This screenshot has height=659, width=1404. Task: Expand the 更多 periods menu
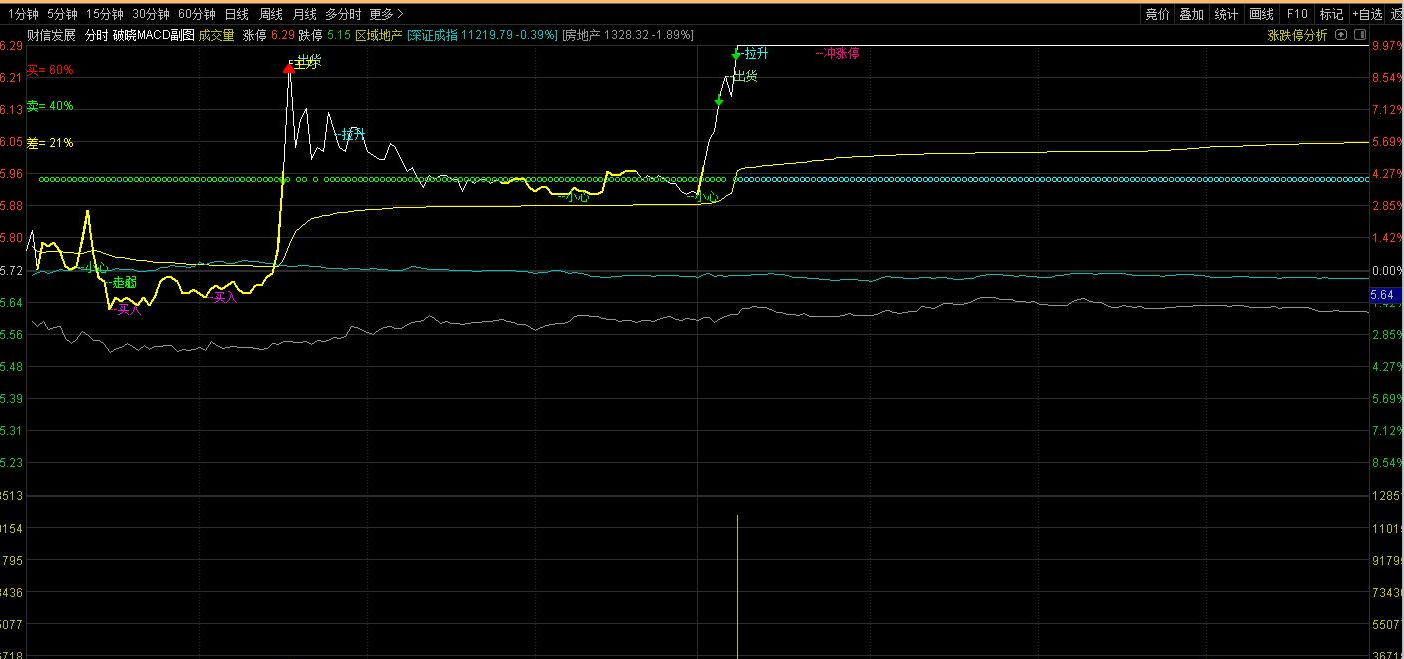(386, 14)
